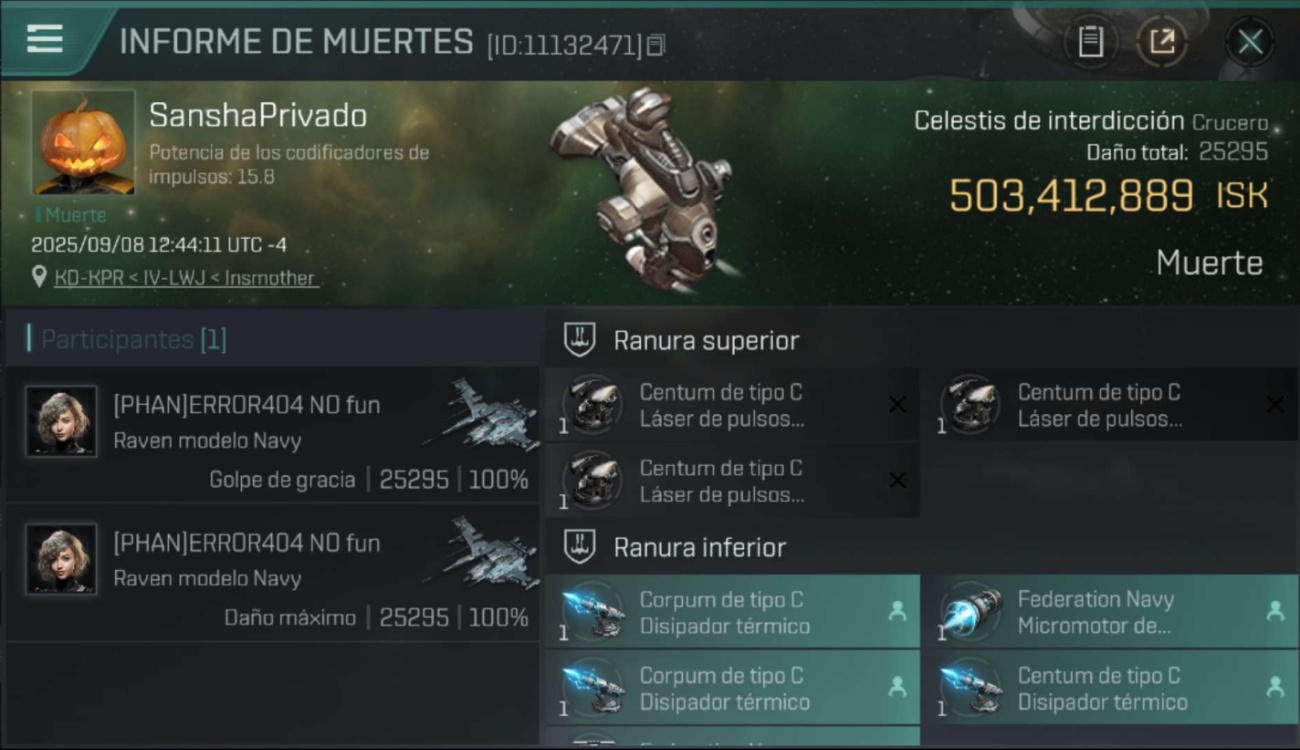Open the Participantes [1] section
The width and height of the screenshot is (1300, 750).
[x=133, y=339]
